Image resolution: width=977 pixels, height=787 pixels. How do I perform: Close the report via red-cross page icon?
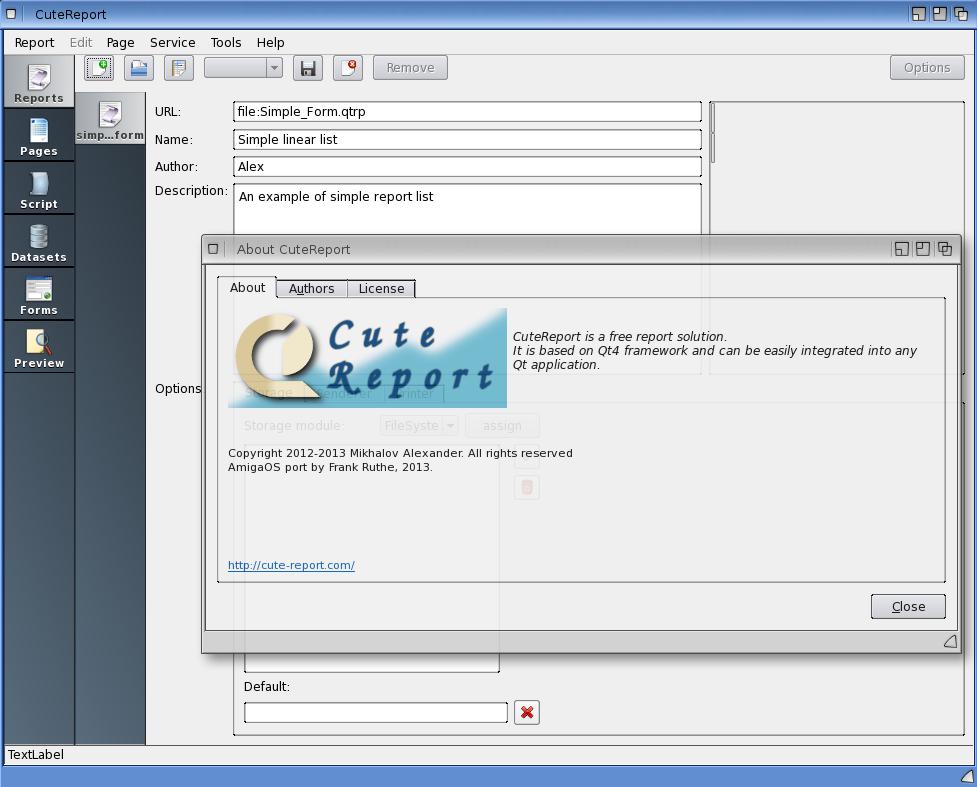coord(348,68)
